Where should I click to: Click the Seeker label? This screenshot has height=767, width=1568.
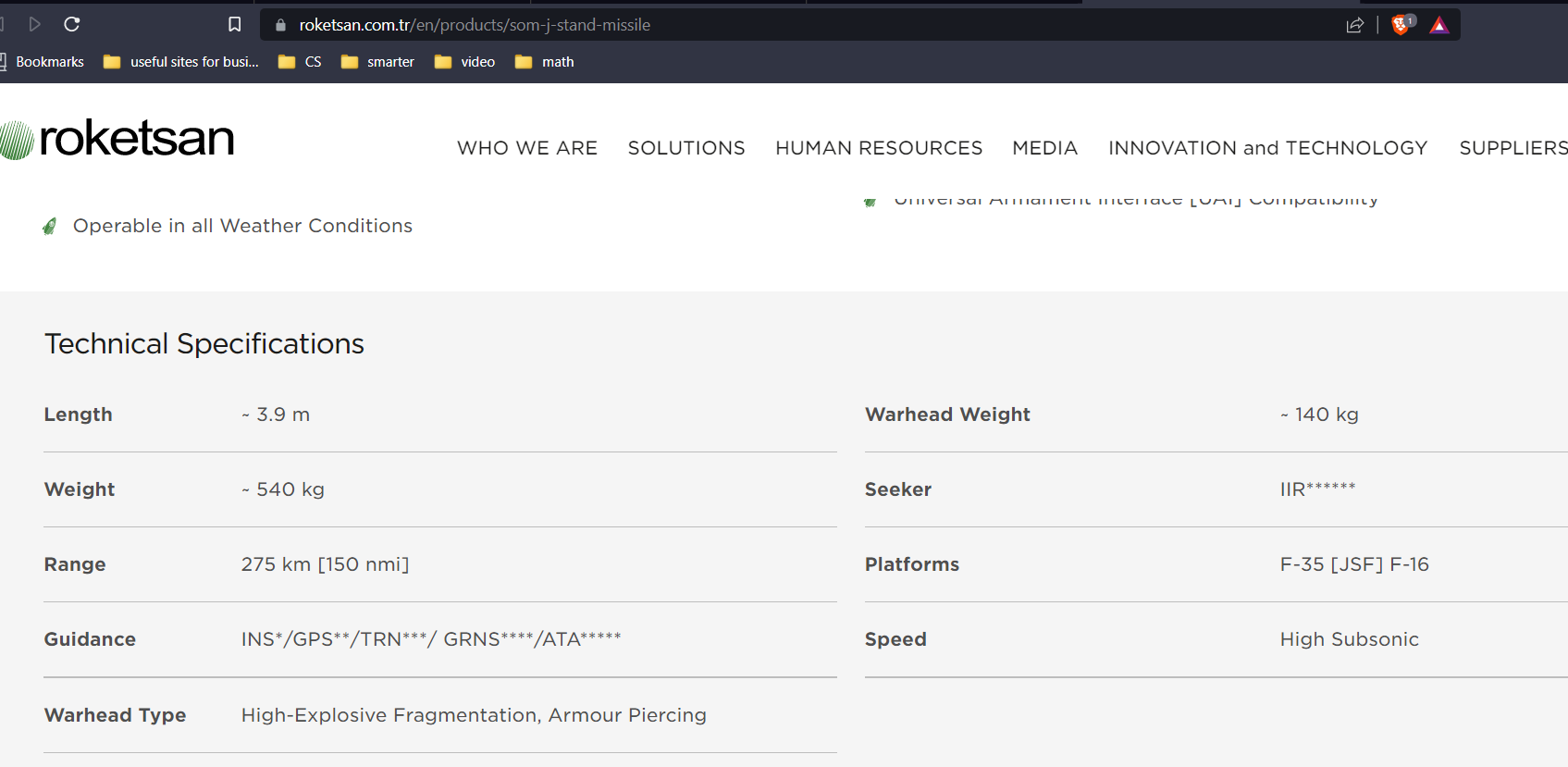898,489
